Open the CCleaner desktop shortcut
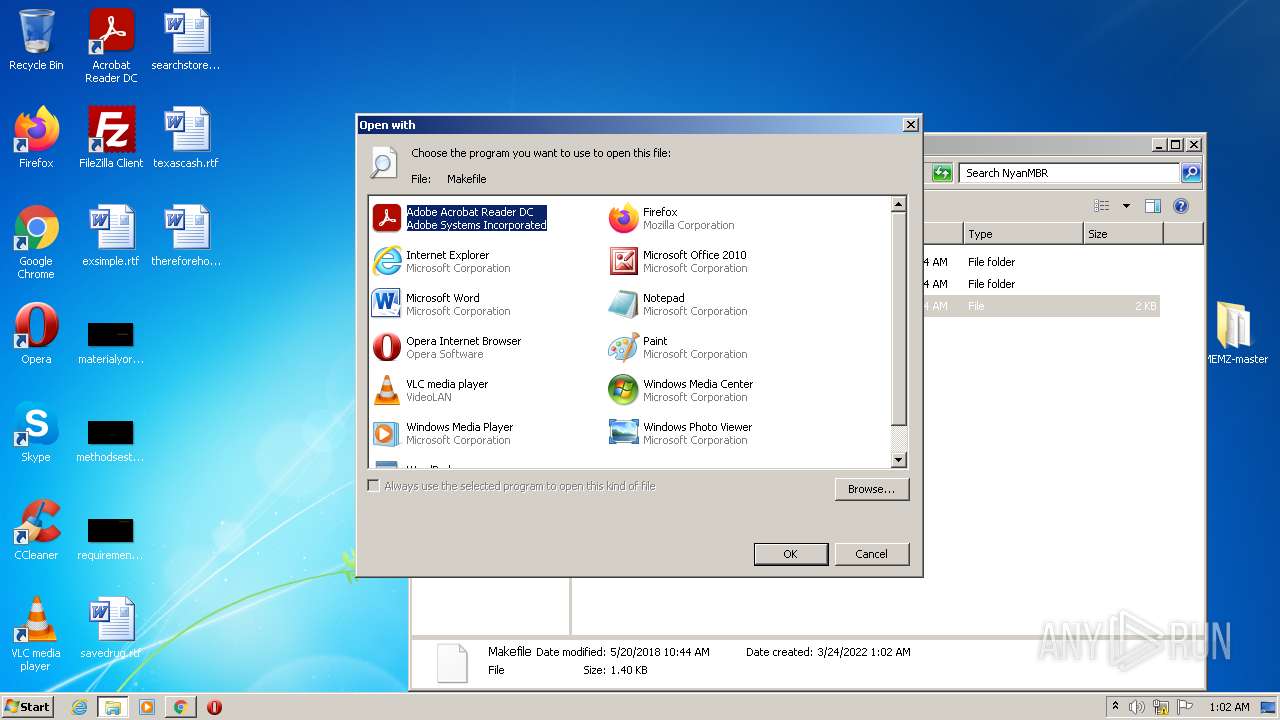Image resolution: width=1280 pixels, height=720 pixels. (36, 530)
